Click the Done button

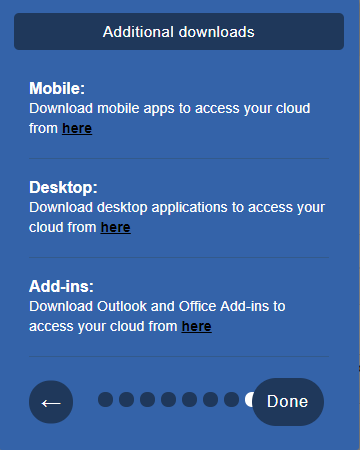click(x=288, y=402)
